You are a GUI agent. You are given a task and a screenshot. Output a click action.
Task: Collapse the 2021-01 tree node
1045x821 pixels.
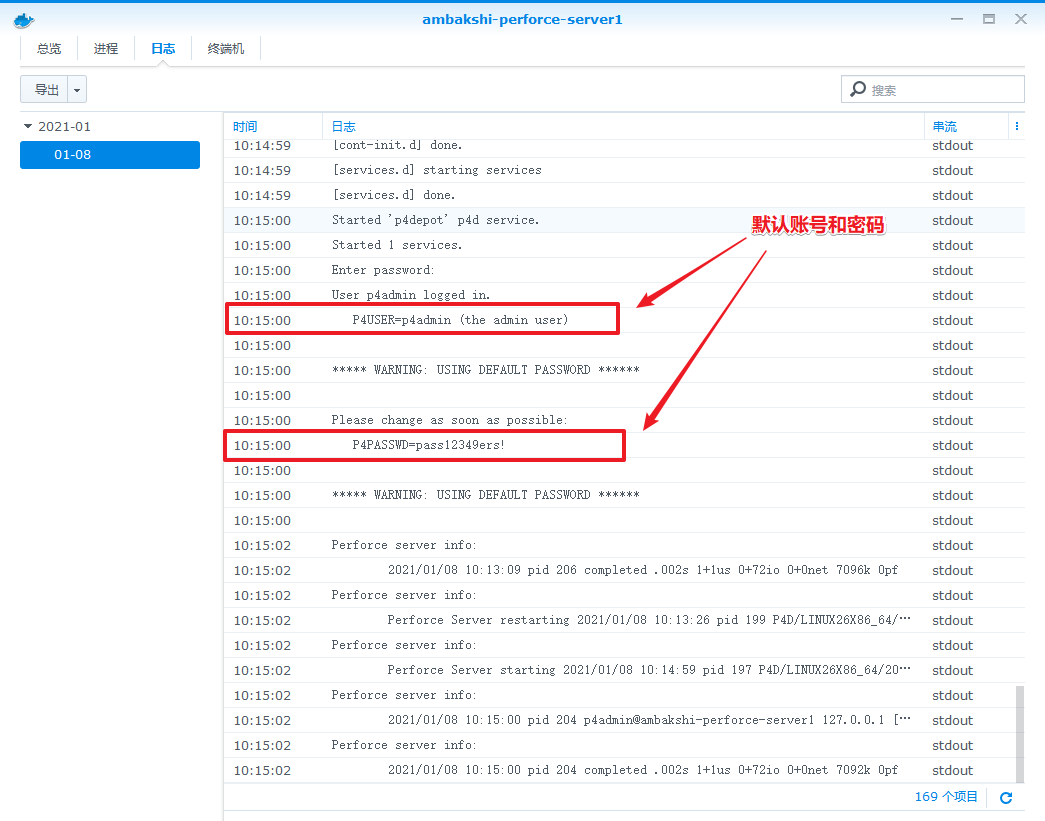(x=28, y=126)
